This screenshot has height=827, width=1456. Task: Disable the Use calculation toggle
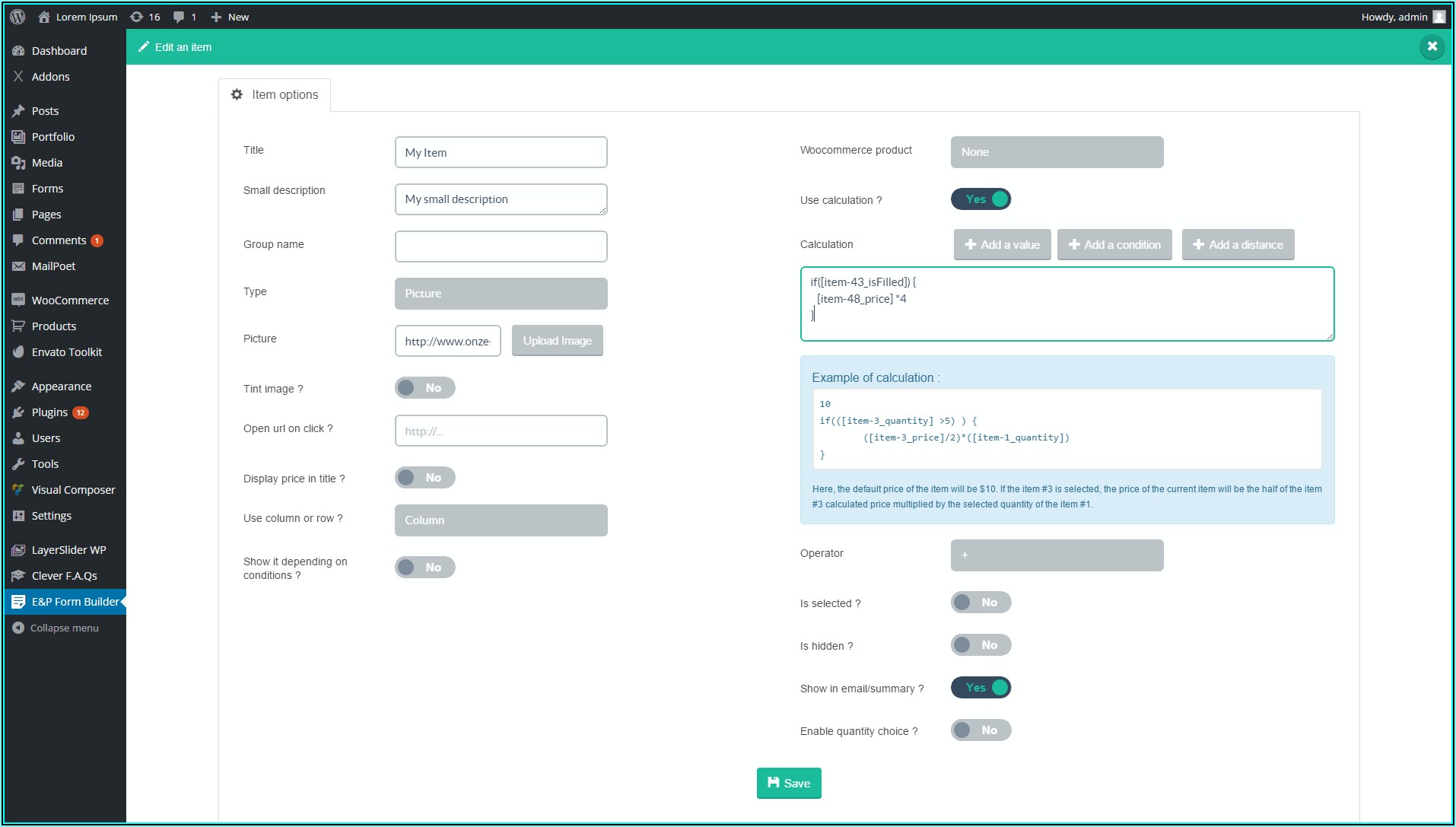click(x=981, y=199)
